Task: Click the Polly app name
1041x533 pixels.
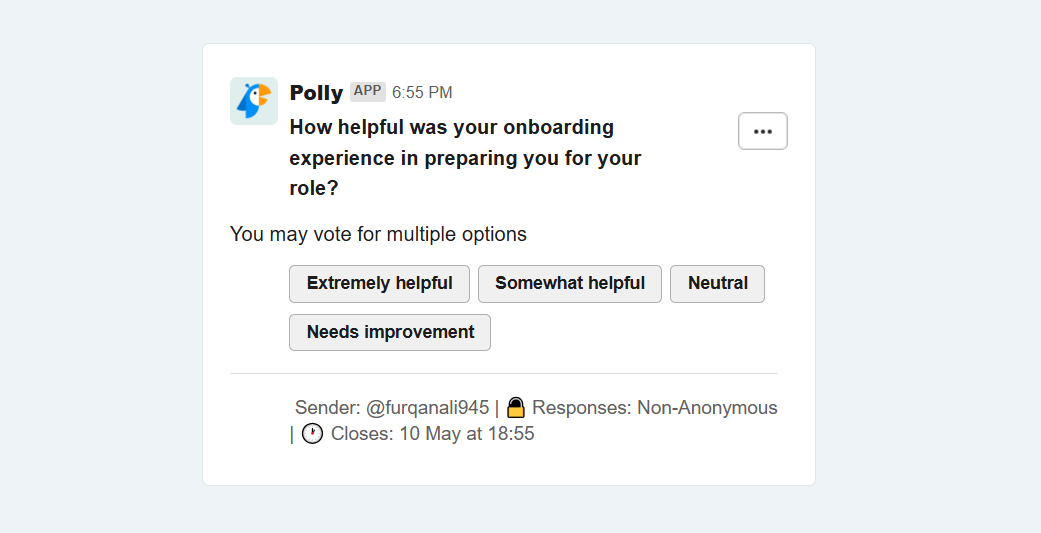Action: (x=316, y=92)
